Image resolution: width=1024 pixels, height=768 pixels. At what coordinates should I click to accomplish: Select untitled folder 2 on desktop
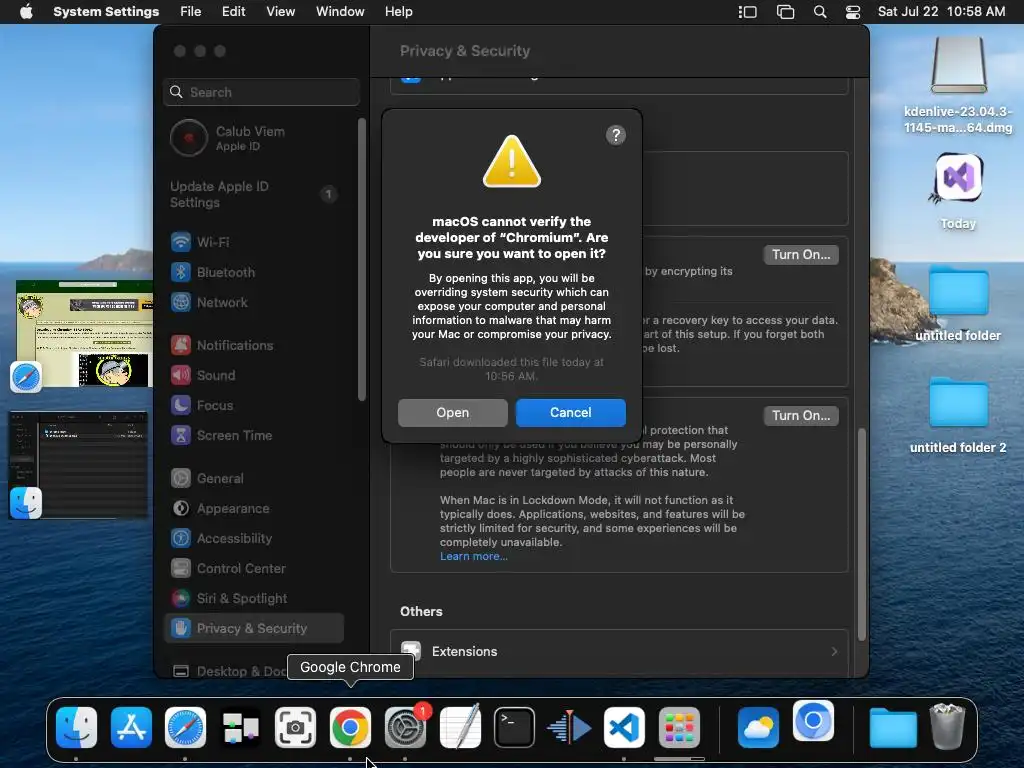pos(958,417)
